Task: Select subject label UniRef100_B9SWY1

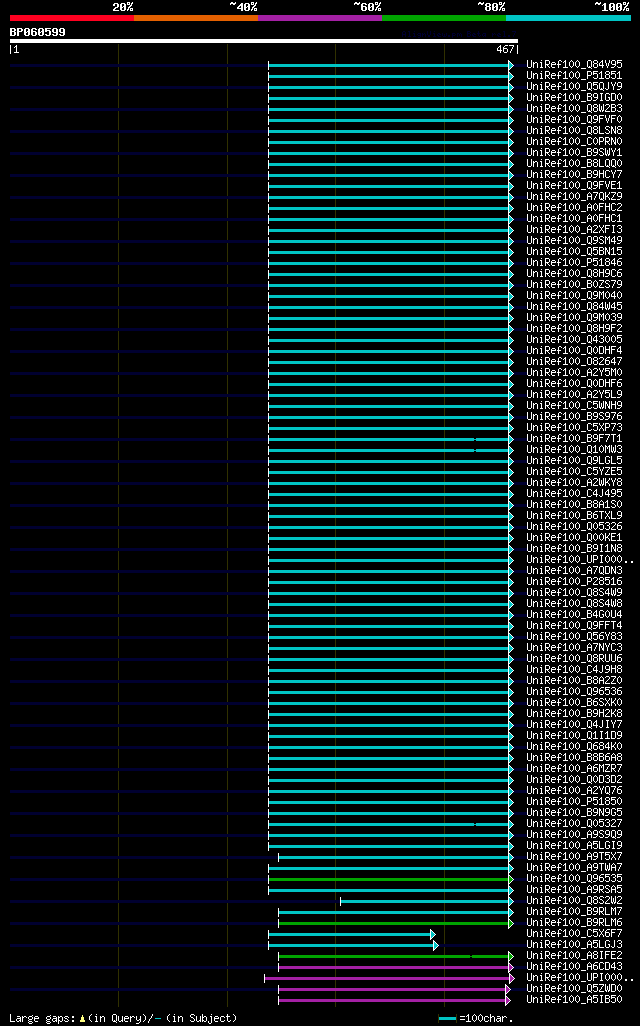Action: pyautogui.click(x=575, y=152)
